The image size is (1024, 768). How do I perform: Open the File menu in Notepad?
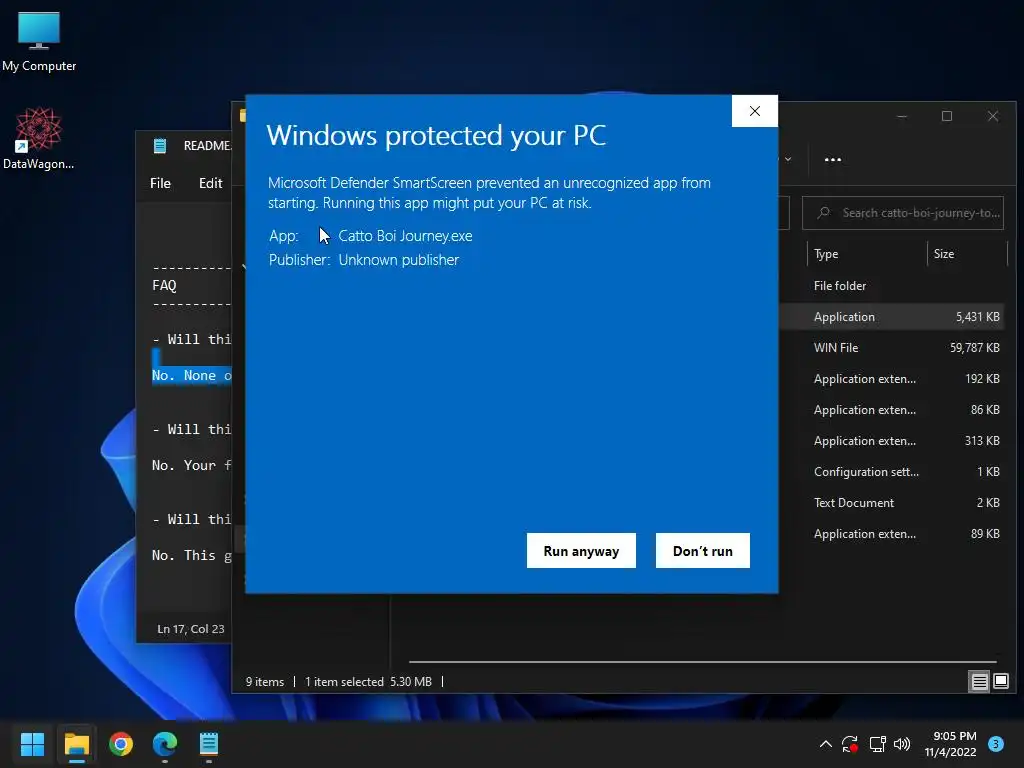[x=160, y=184]
